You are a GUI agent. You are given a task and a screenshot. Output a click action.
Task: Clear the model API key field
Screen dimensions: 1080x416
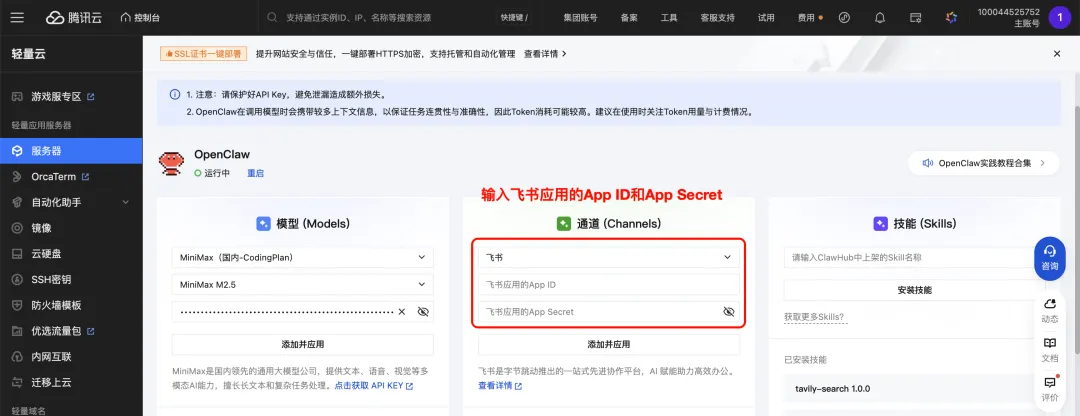click(x=402, y=311)
